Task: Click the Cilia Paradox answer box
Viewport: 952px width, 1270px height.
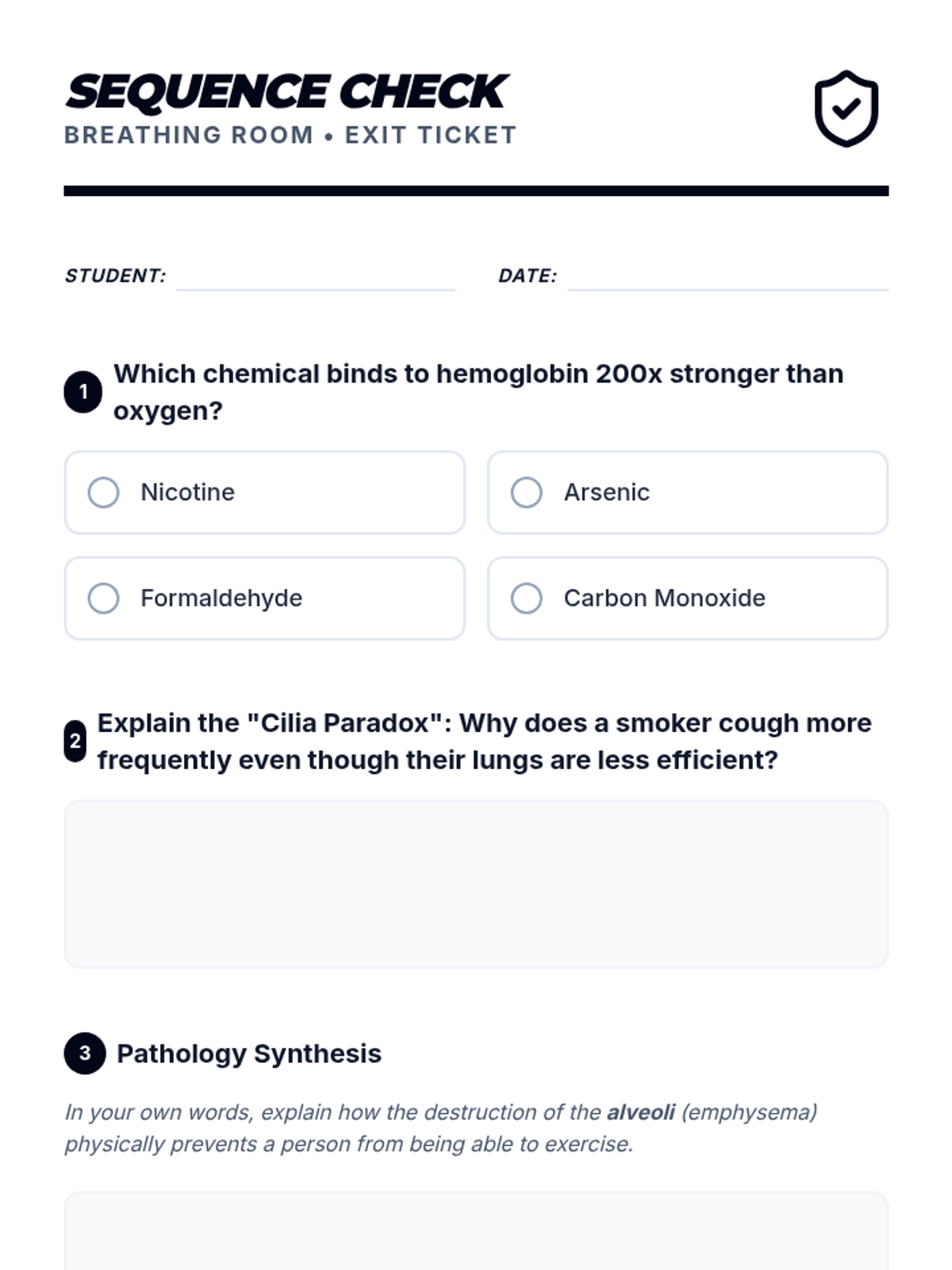Action: tap(476, 883)
